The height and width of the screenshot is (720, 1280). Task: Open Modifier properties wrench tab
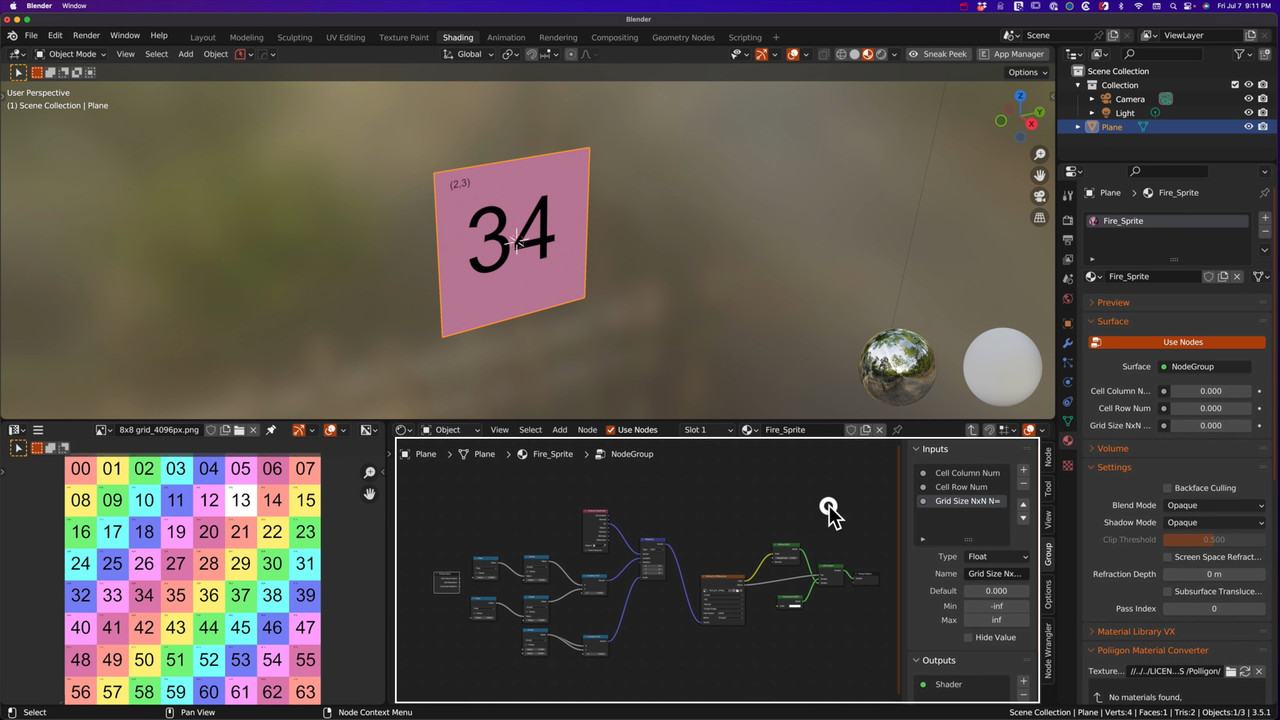(1068, 343)
